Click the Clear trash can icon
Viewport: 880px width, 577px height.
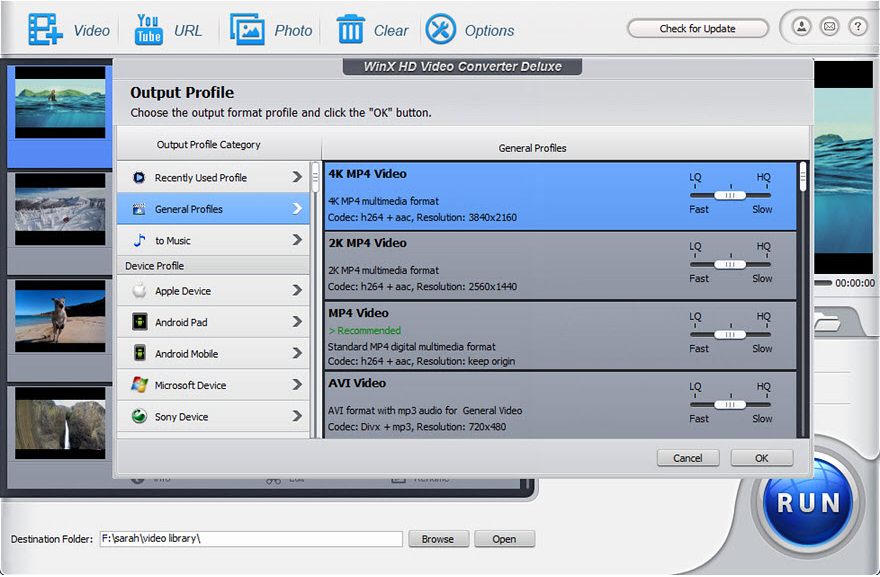point(351,29)
